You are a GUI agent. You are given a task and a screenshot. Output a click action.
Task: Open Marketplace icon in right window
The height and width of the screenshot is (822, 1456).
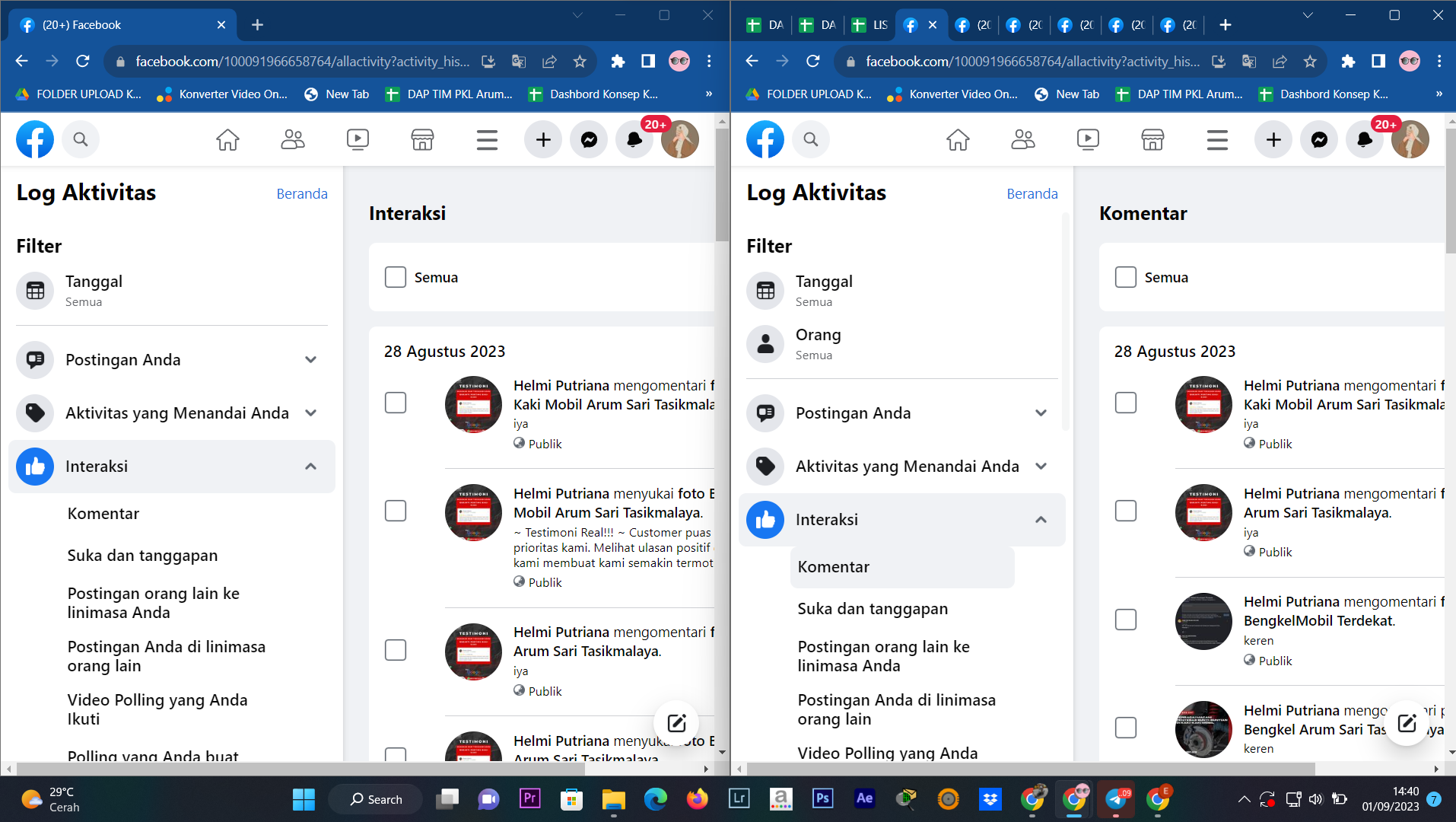coord(1152,140)
